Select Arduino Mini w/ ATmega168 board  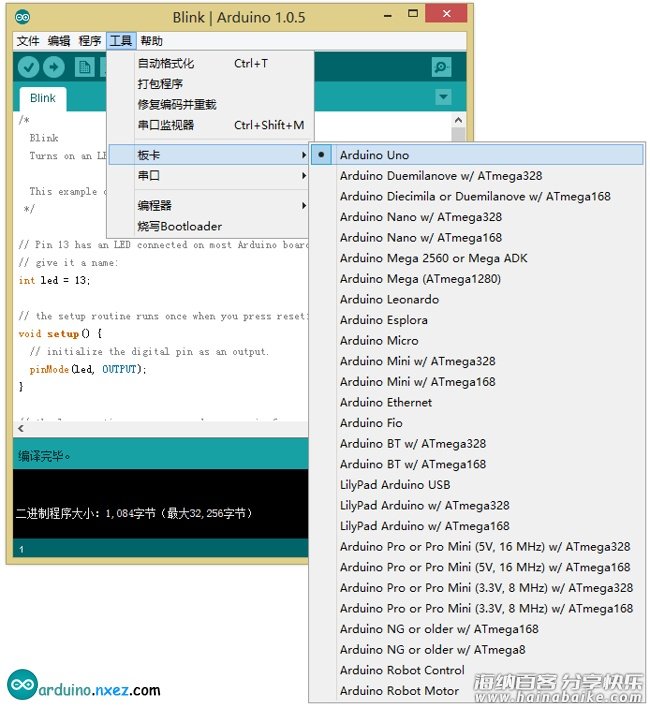tap(478, 382)
